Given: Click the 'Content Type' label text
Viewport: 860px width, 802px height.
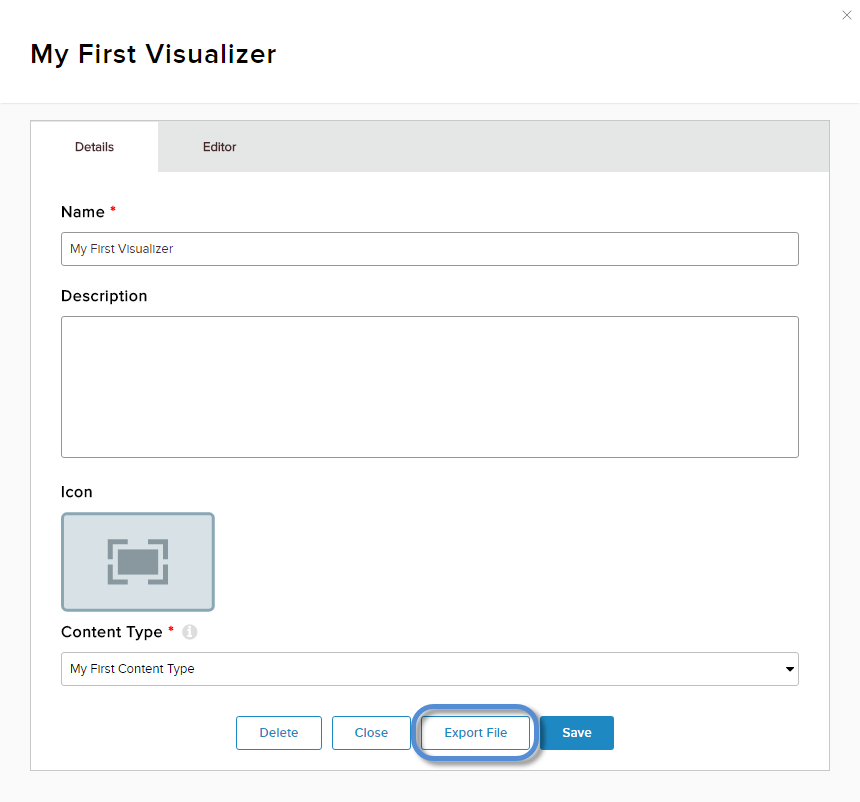Looking at the screenshot, I should (112, 632).
